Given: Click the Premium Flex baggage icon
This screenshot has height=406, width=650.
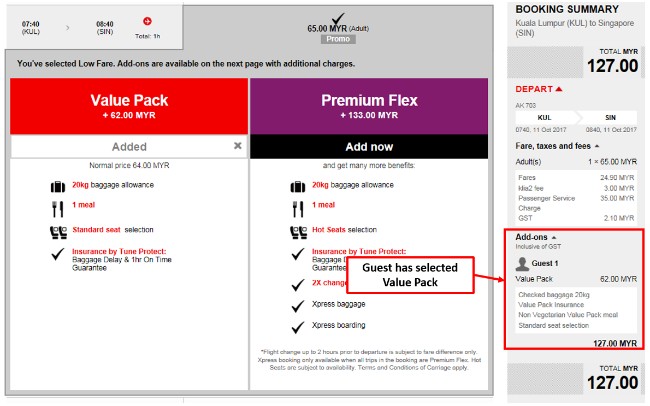Looking at the screenshot, I should pyautogui.click(x=299, y=186).
